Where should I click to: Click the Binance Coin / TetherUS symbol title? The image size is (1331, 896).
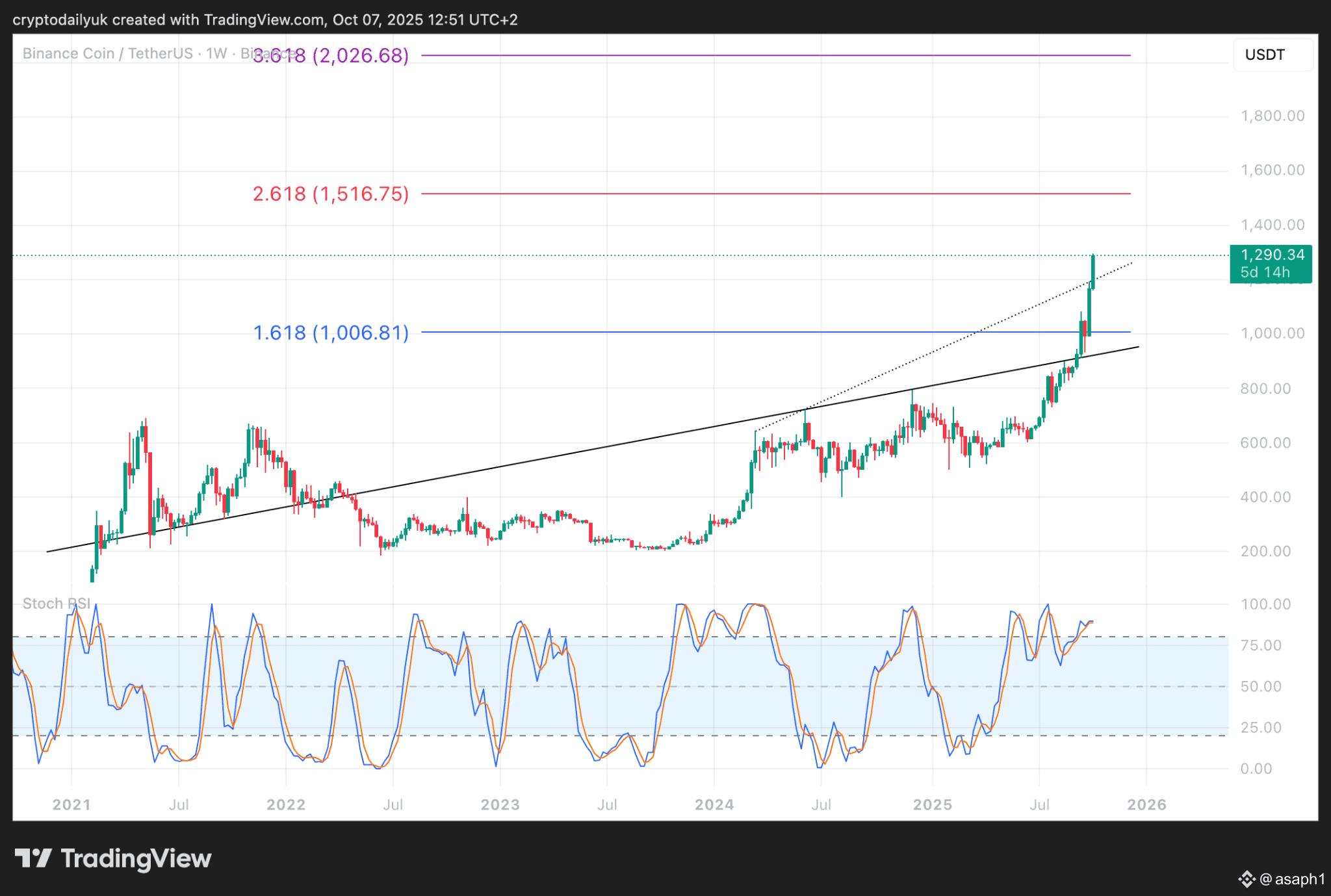pos(107,53)
